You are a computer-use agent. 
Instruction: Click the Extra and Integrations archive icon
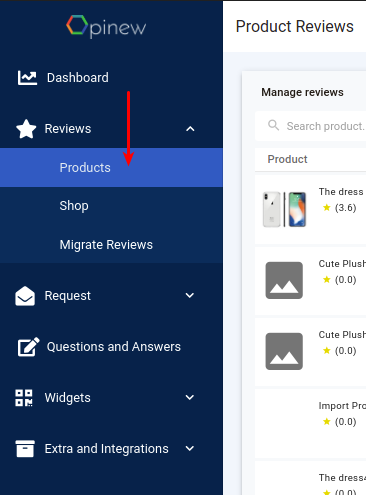click(x=25, y=449)
